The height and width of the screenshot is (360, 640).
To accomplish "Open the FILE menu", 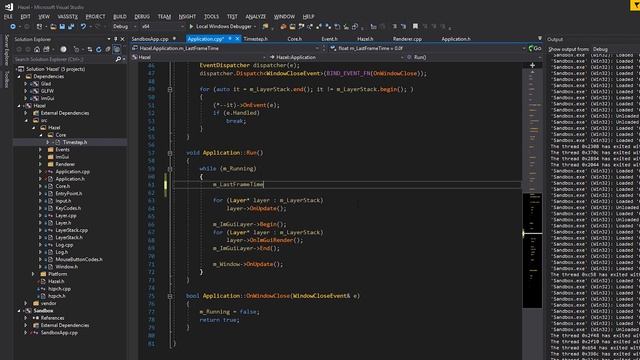I will click(x=8, y=17).
